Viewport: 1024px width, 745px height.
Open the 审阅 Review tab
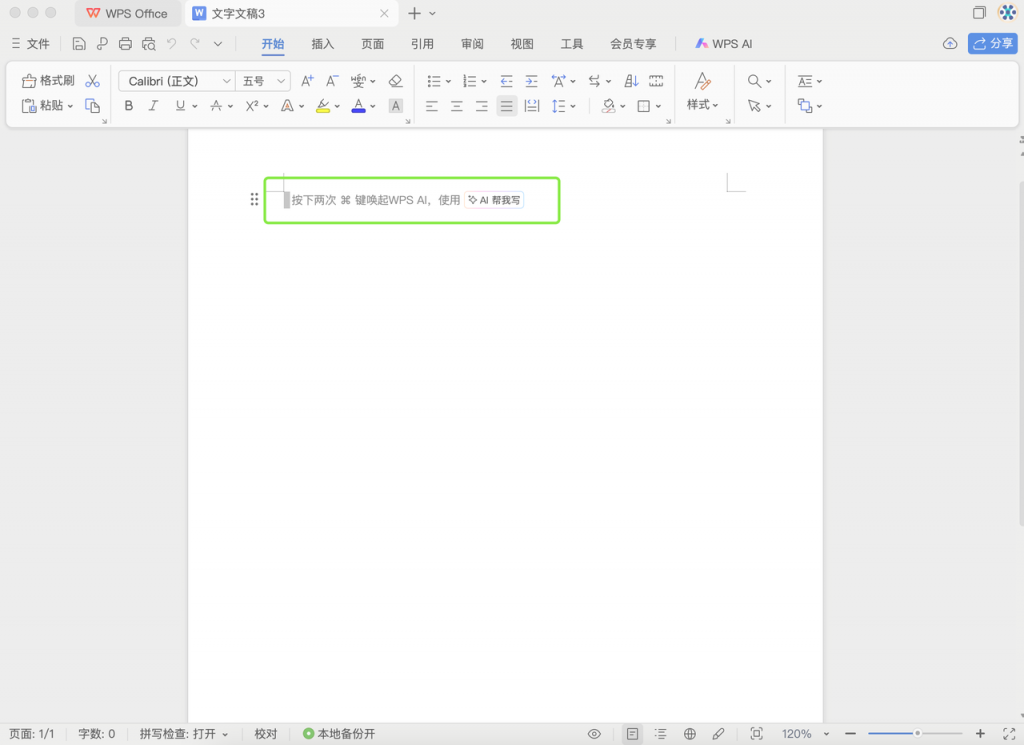pos(472,44)
